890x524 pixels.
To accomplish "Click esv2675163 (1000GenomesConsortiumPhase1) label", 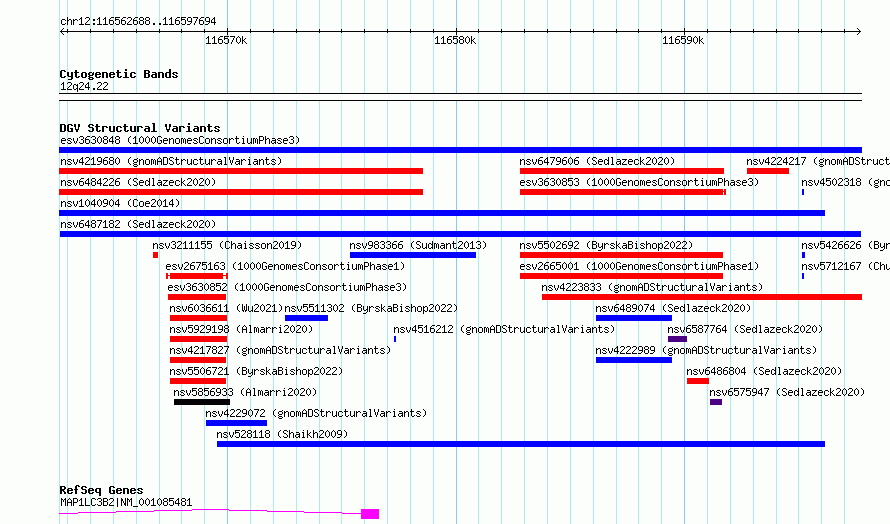I will [x=285, y=266].
